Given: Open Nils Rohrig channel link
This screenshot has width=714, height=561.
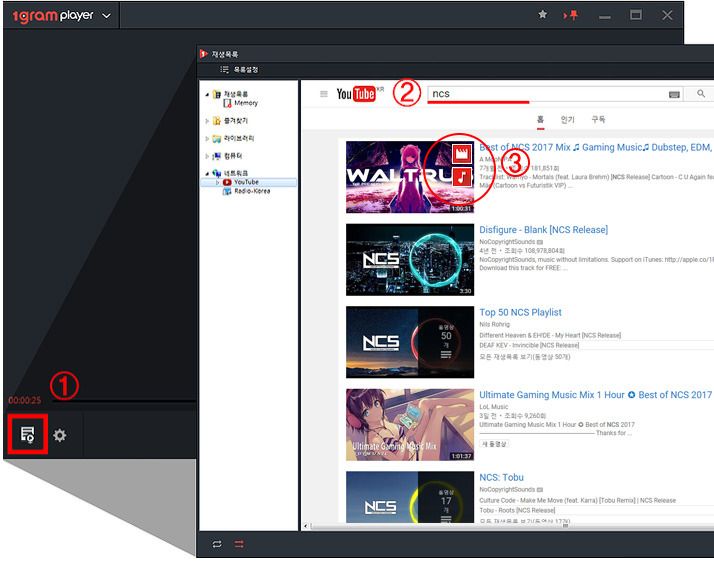Looking at the screenshot, I should point(495,324).
